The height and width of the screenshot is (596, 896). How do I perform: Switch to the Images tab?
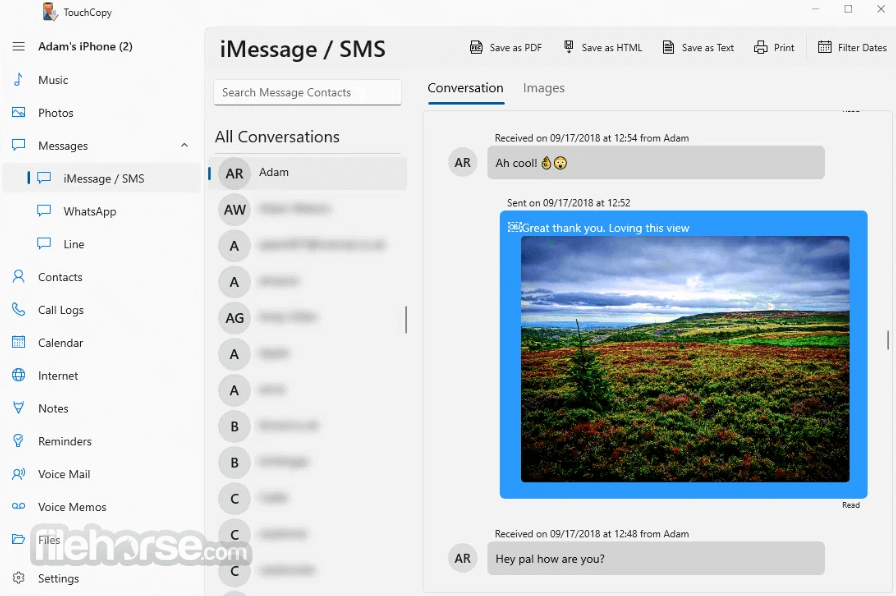[543, 88]
